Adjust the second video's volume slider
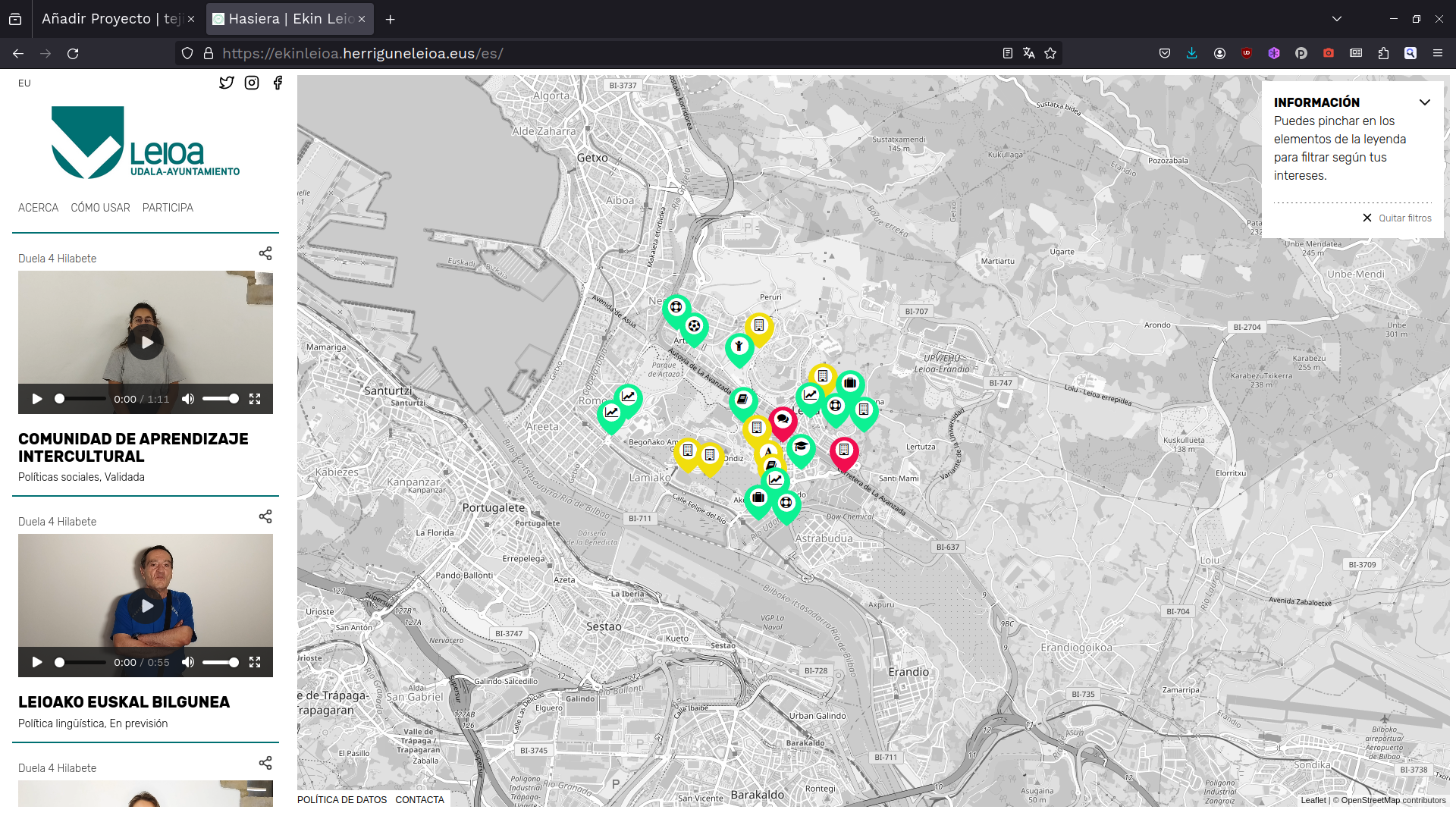Viewport: 1456px width, 819px height. pos(221,662)
